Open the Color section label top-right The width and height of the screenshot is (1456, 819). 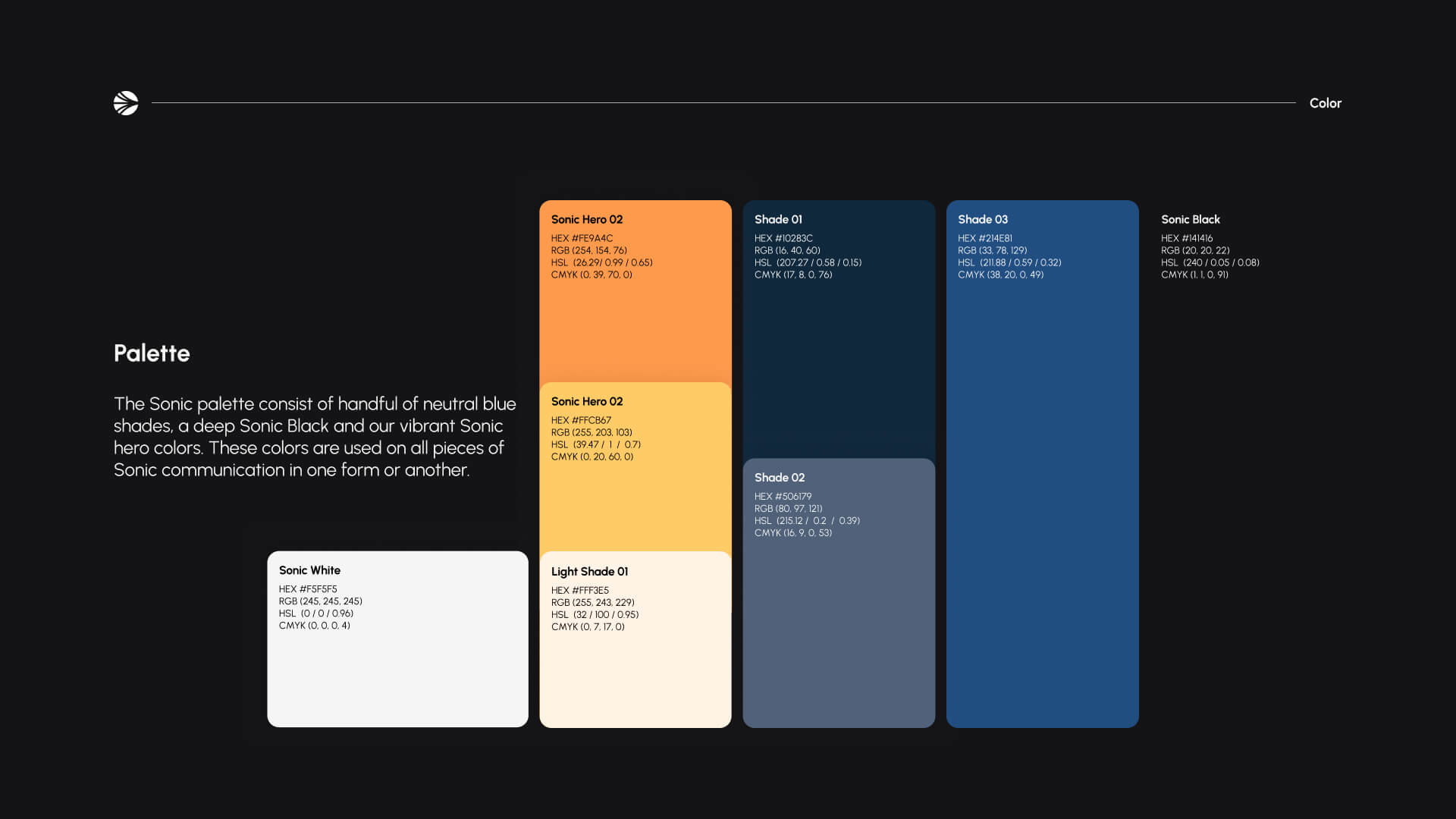click(x=1326, y=102)
